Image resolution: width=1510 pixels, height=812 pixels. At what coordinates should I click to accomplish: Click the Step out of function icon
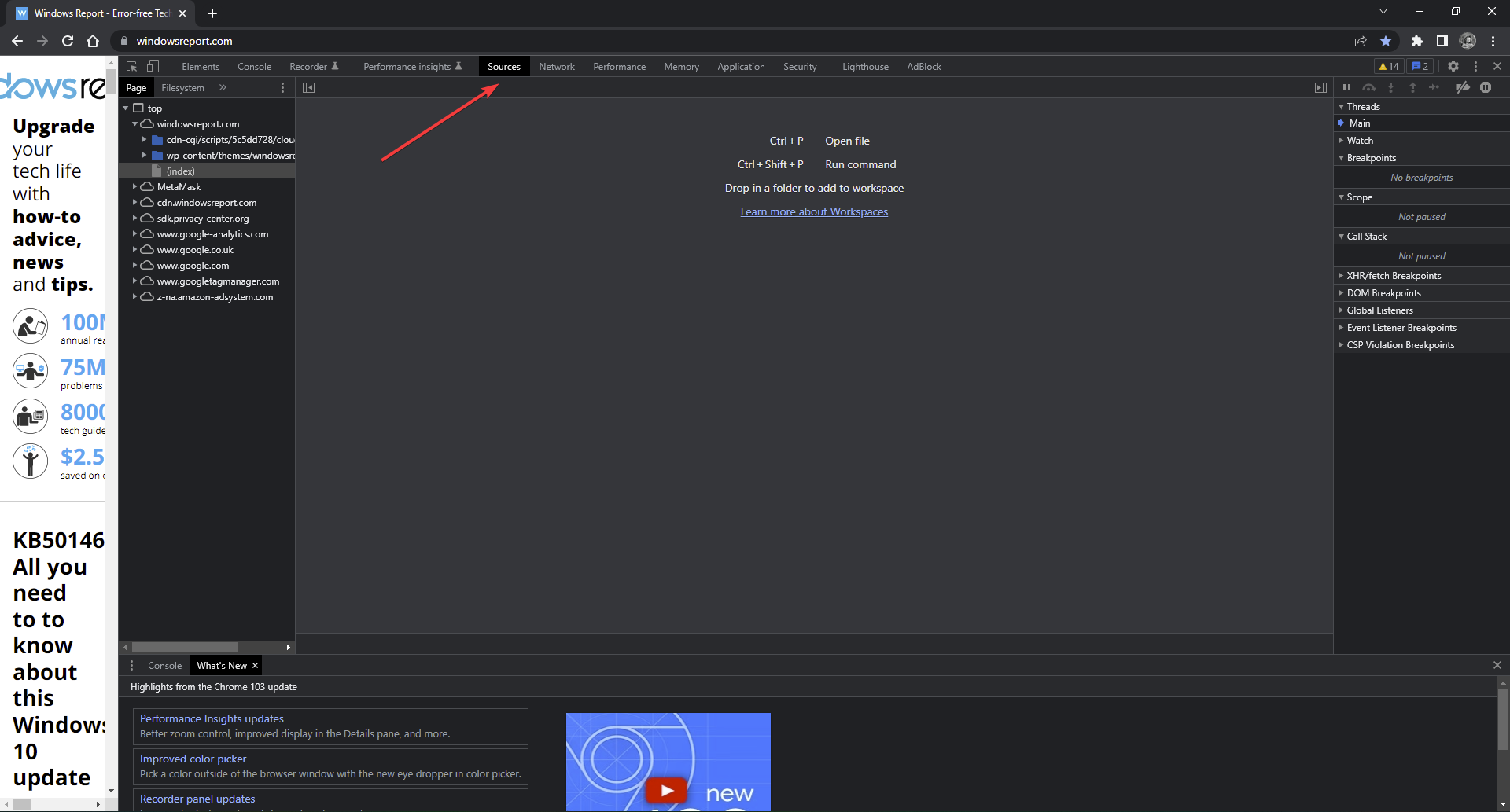(1412, 88)
